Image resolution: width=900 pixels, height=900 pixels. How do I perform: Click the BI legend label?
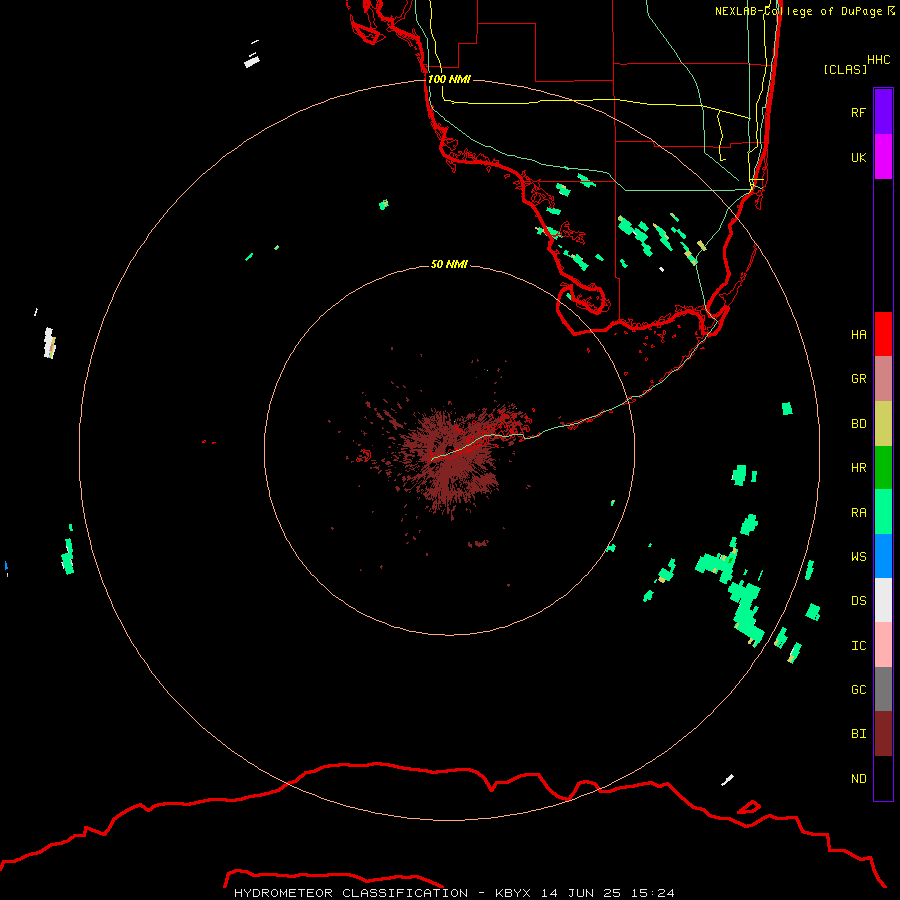[858, 734]
